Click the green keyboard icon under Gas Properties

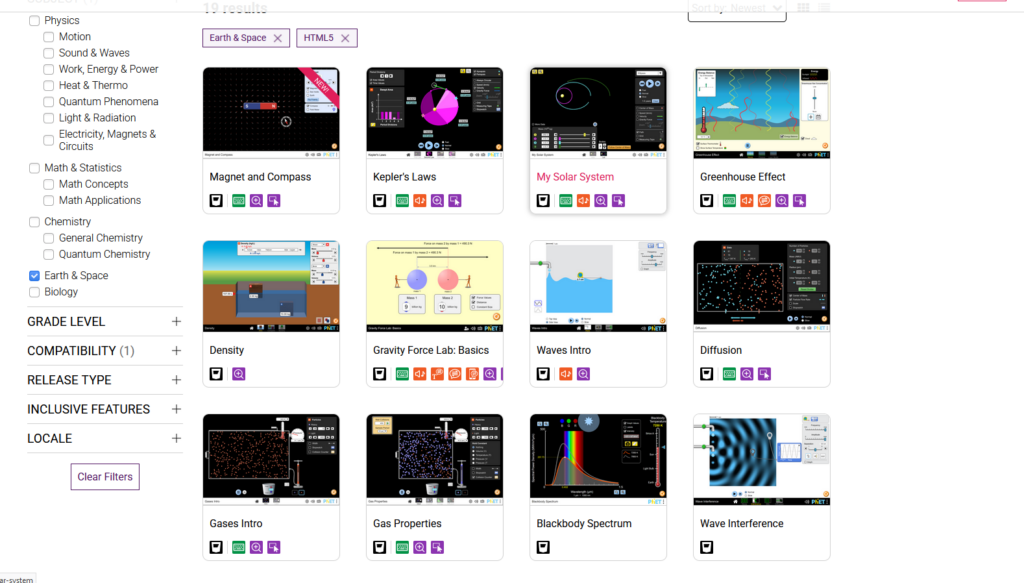(x=401, y=547)
